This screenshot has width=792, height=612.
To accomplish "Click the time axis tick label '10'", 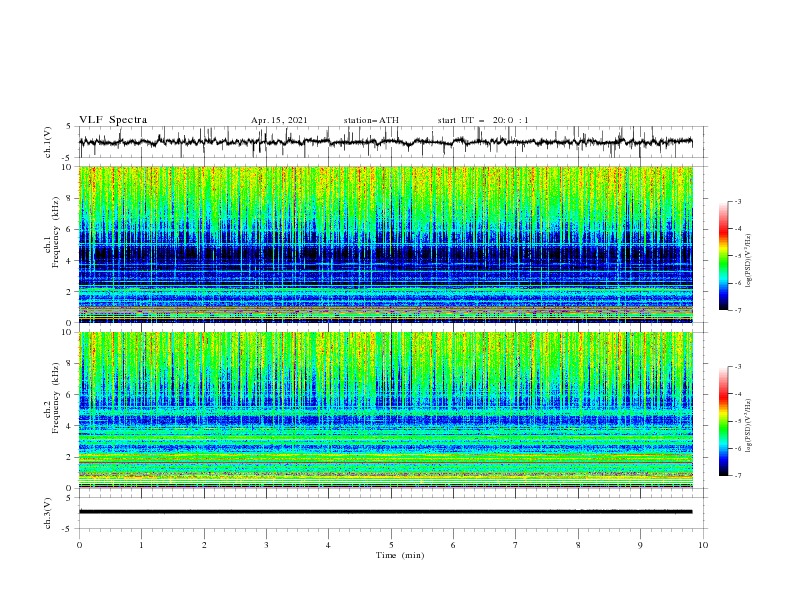I will 703,545.
